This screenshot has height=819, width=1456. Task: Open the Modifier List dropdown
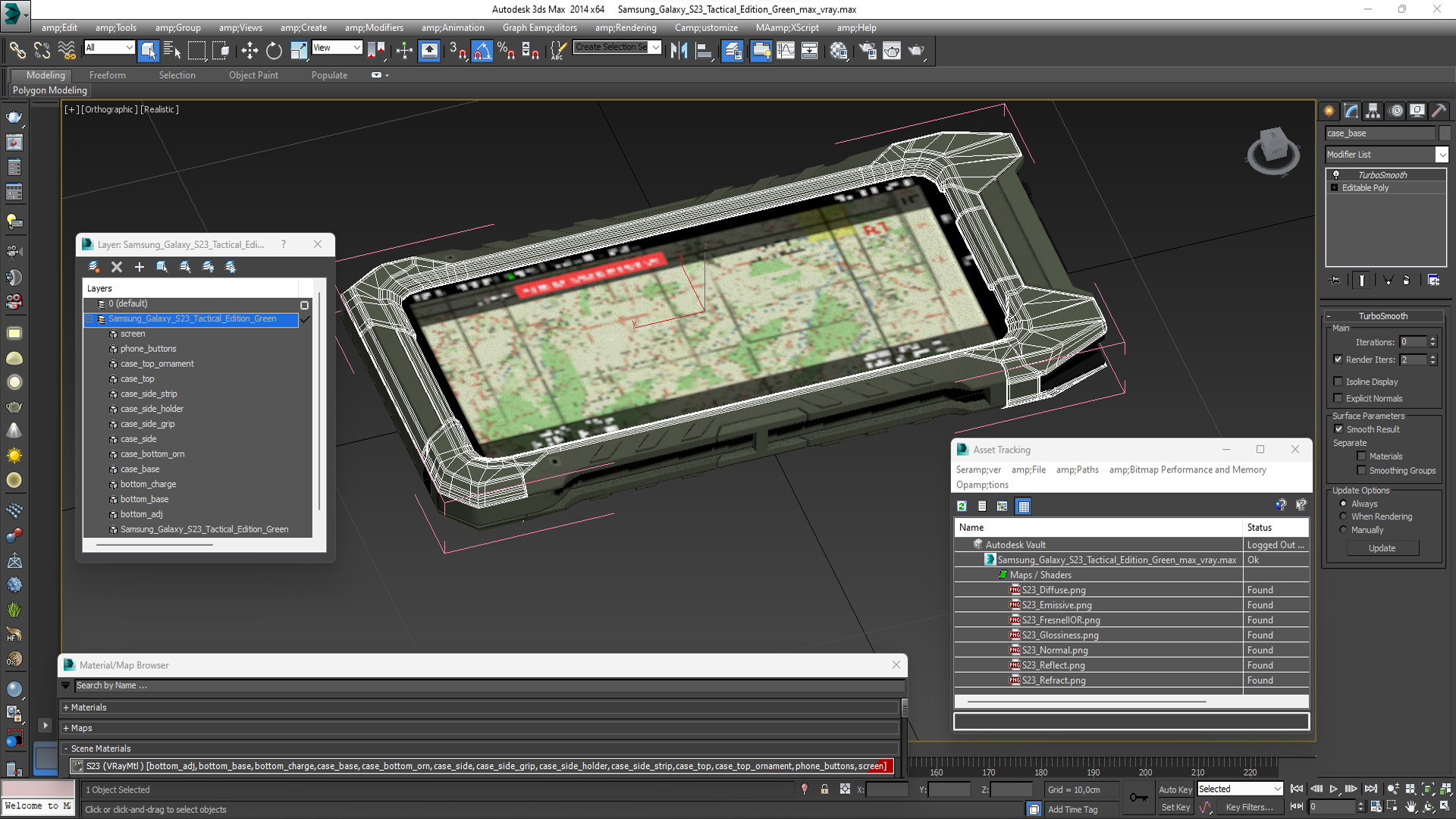1442,155
